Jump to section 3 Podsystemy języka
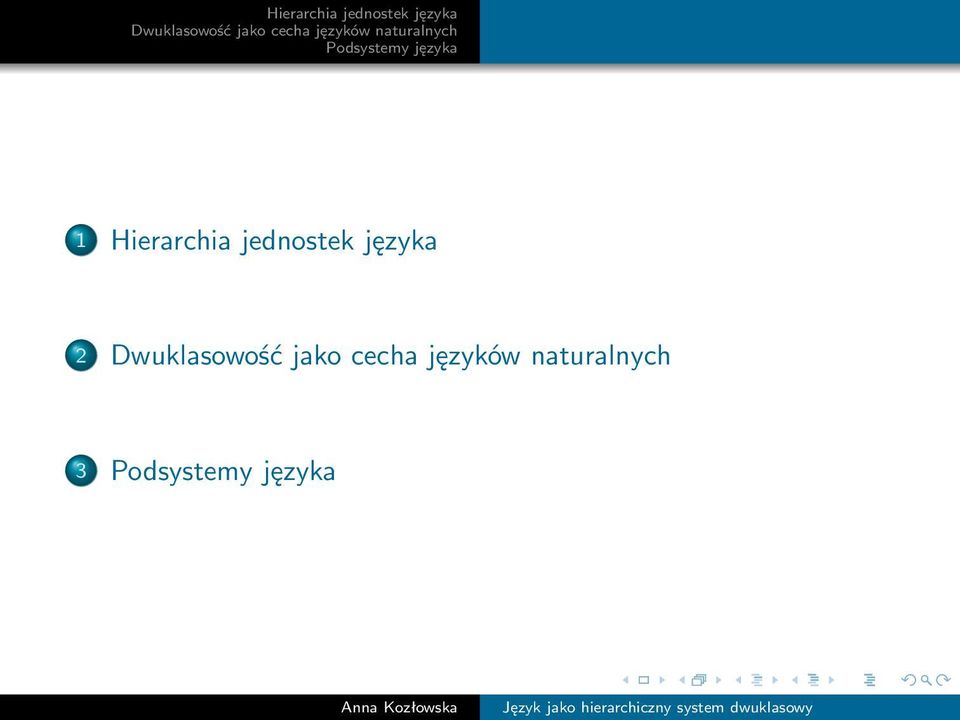This screenshot has width=960, height=720. pos(223,471)
